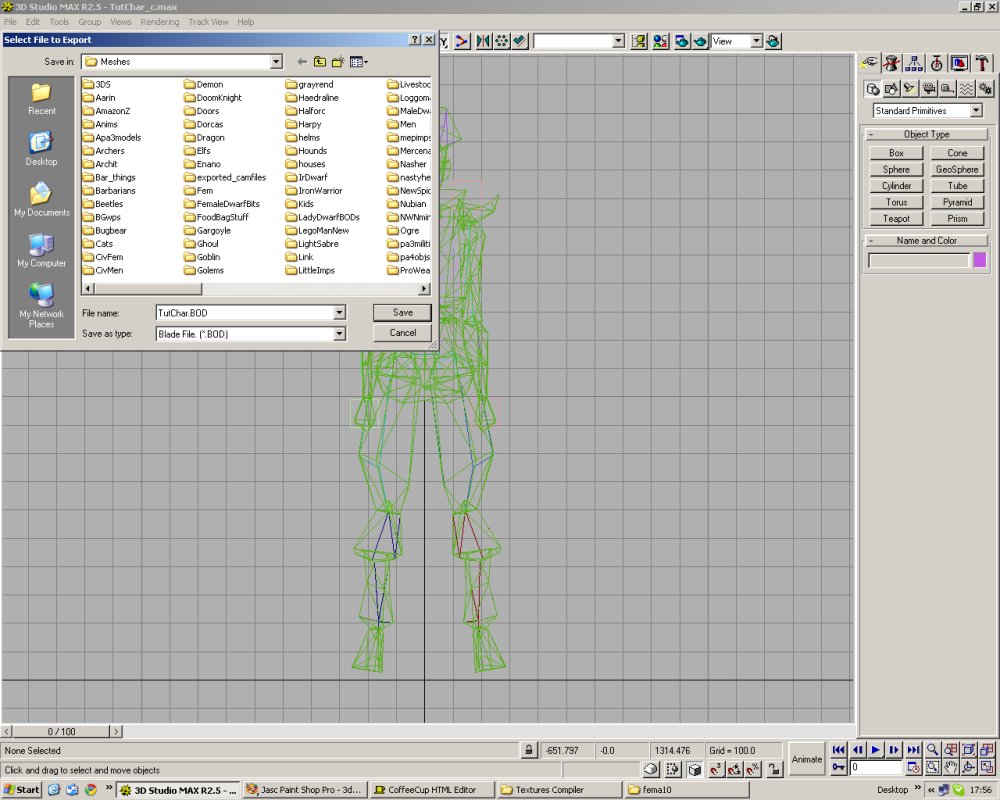The height and width of the screenshot is (800, 1000).
Task: Click the Cylinder primitive button
Action: coord(896,186)
